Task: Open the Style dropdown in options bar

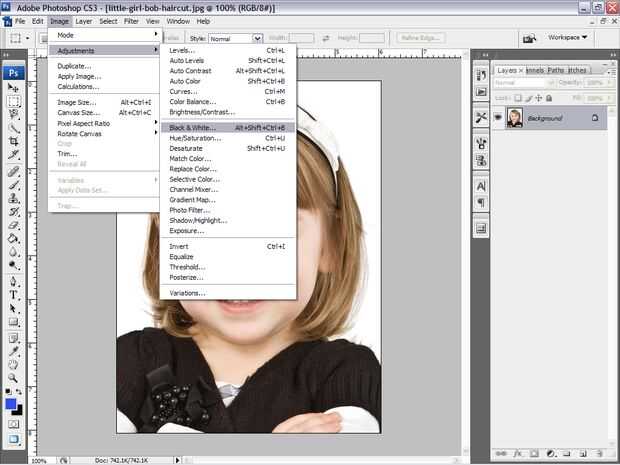Action: 257,38
